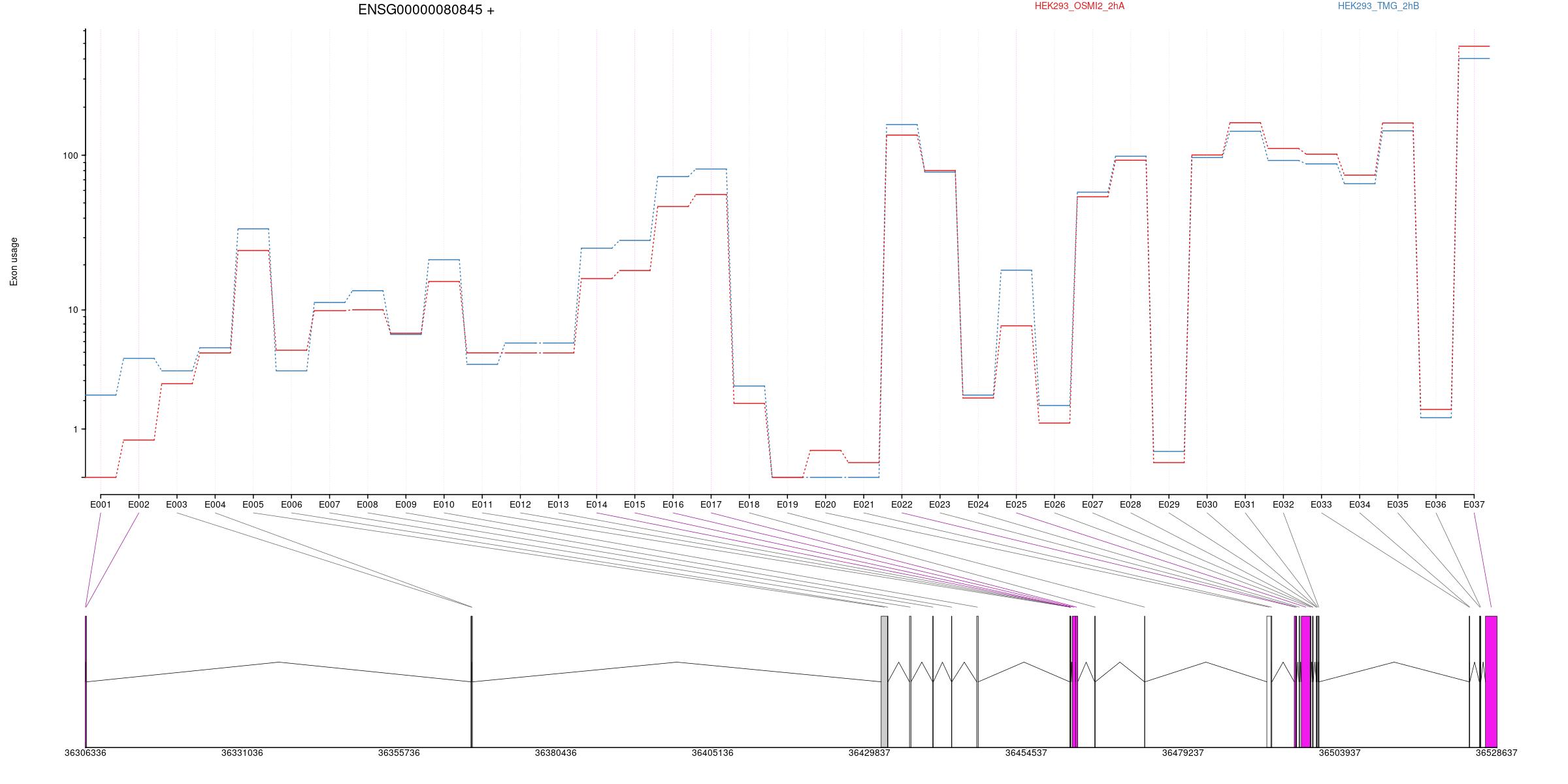Click exon label E014
Image resolution: width=1568 pixels, height=784 pixels.
(596, 504)
